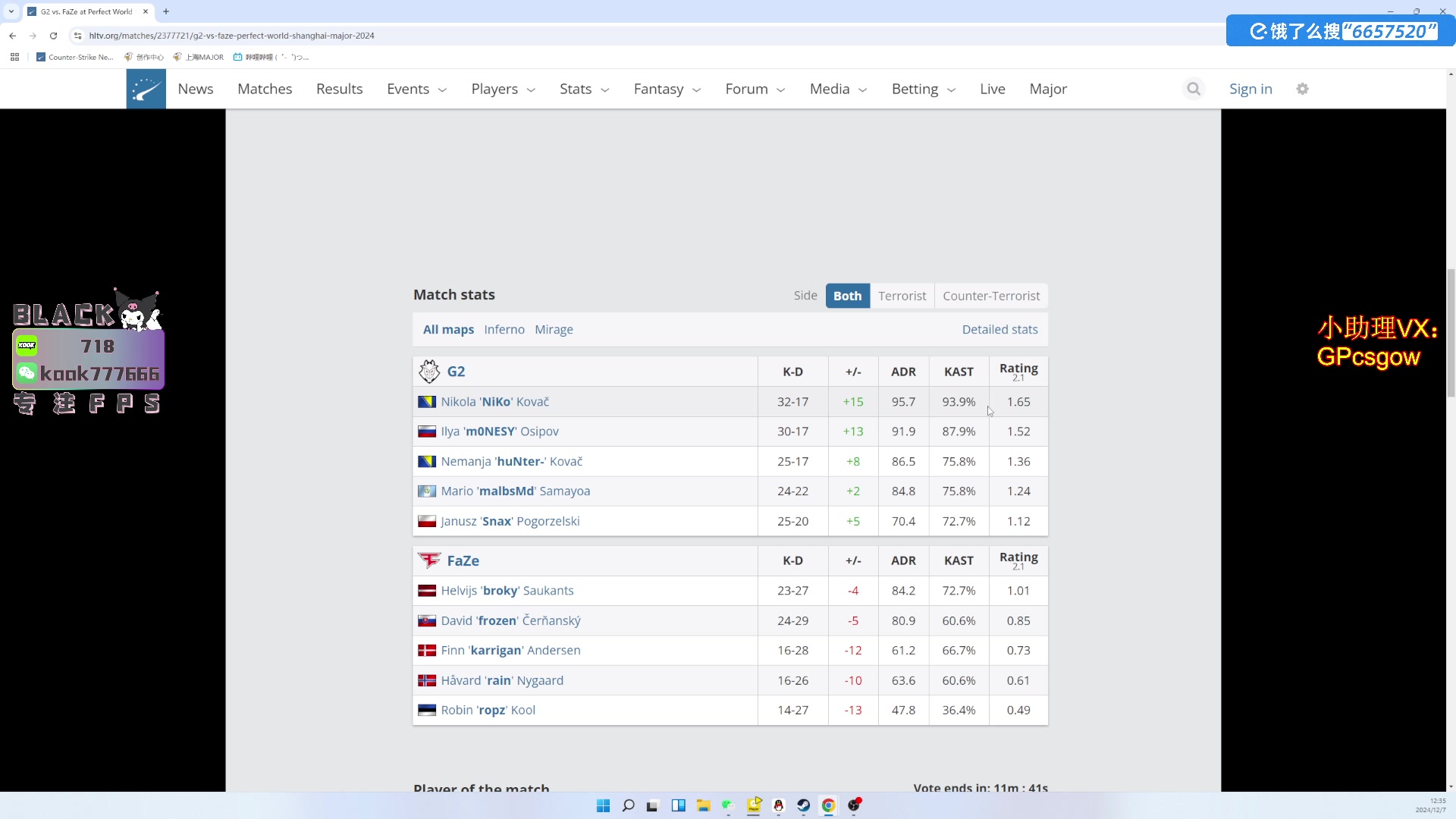Click ropz's 14-27 K-D value

pos(792,710)
